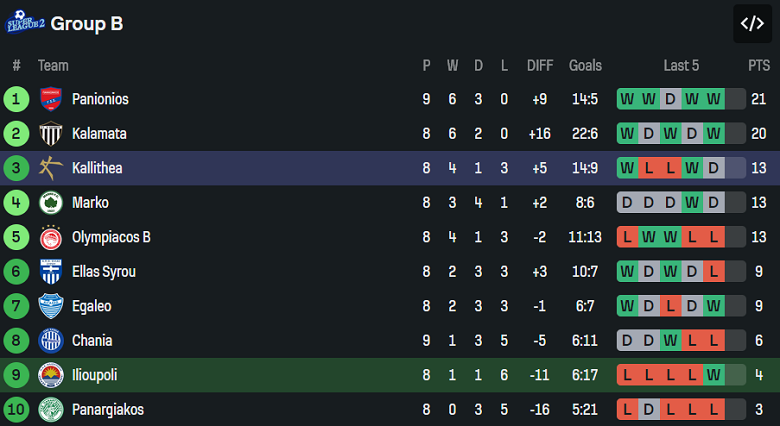Click the Kalamata team crest

pos(51,134)
